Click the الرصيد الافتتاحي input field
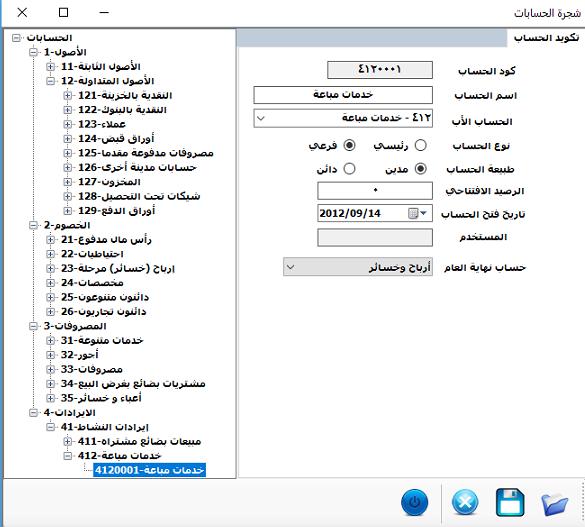The width and height of the screenshot is (585, 527). [x=375, y=191]
